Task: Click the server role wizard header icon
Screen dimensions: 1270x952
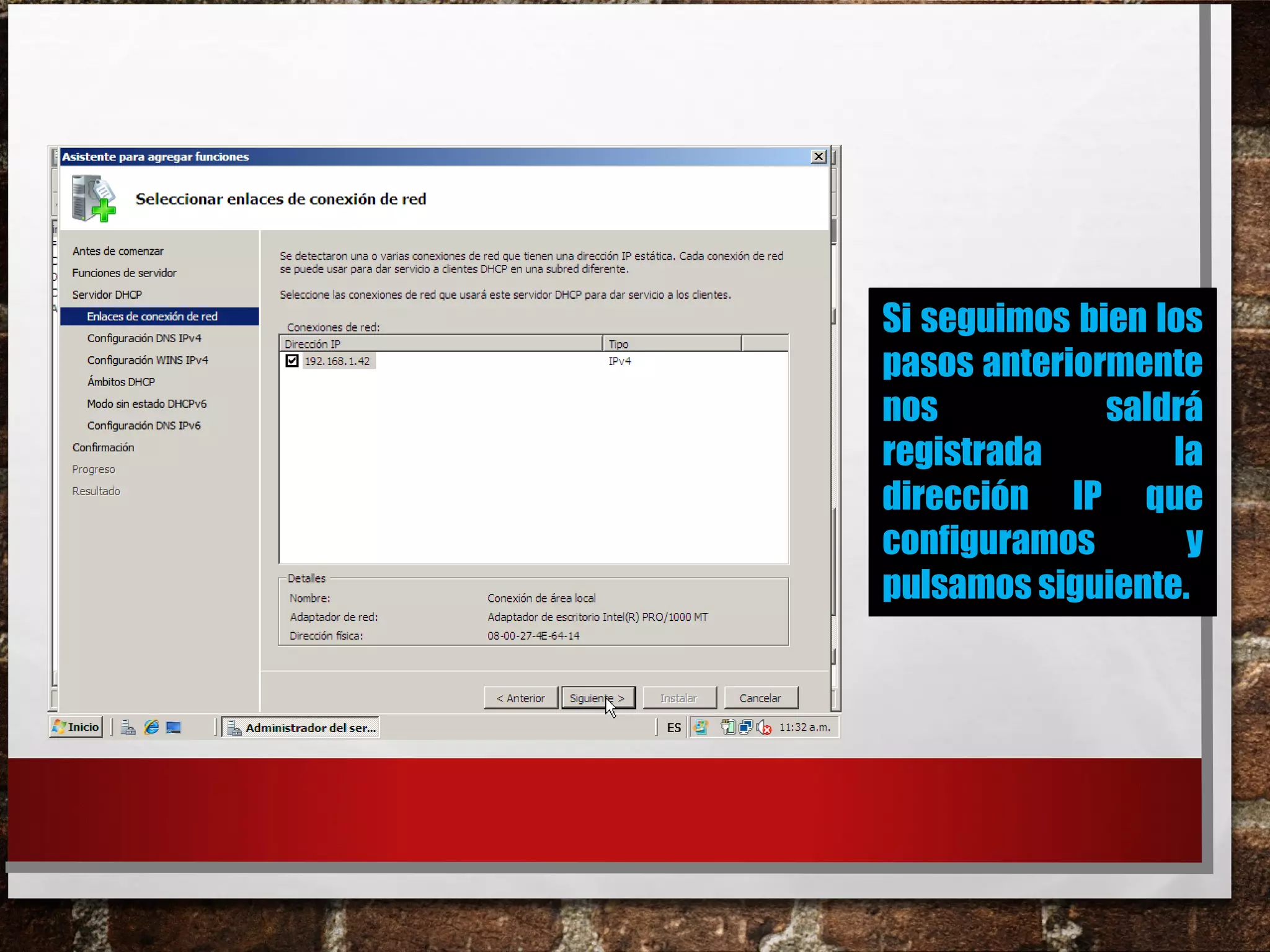Action: tap(93, 198)
